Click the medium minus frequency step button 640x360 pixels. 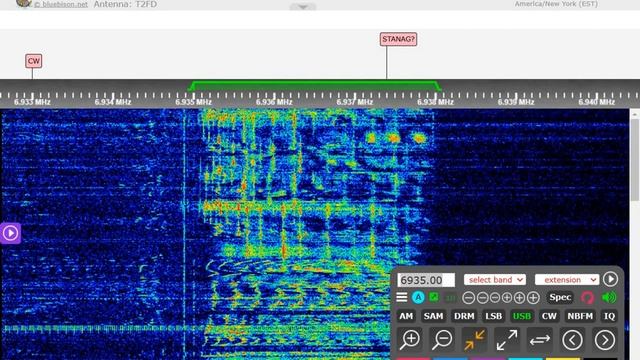(x=482, y=298)
